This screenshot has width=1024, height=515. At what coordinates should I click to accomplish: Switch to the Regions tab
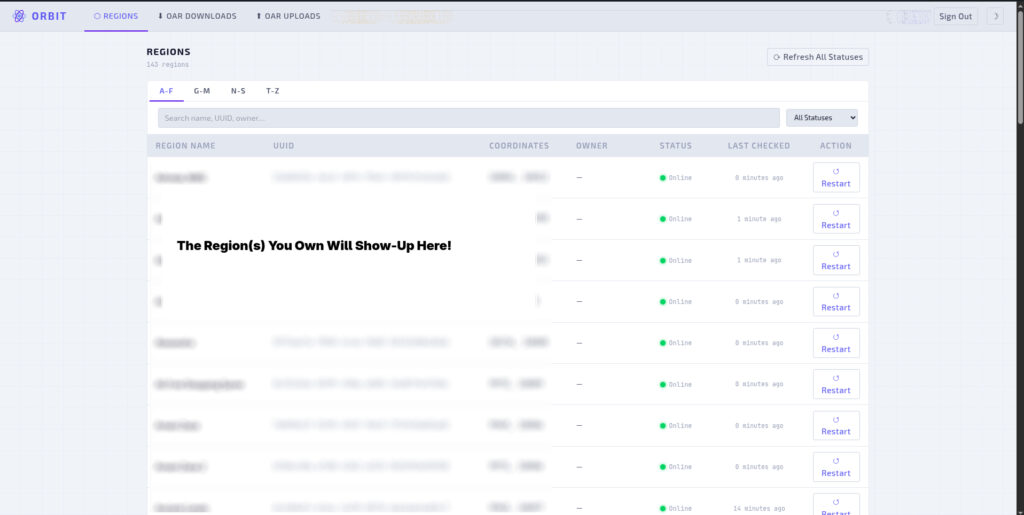[116, 16]
